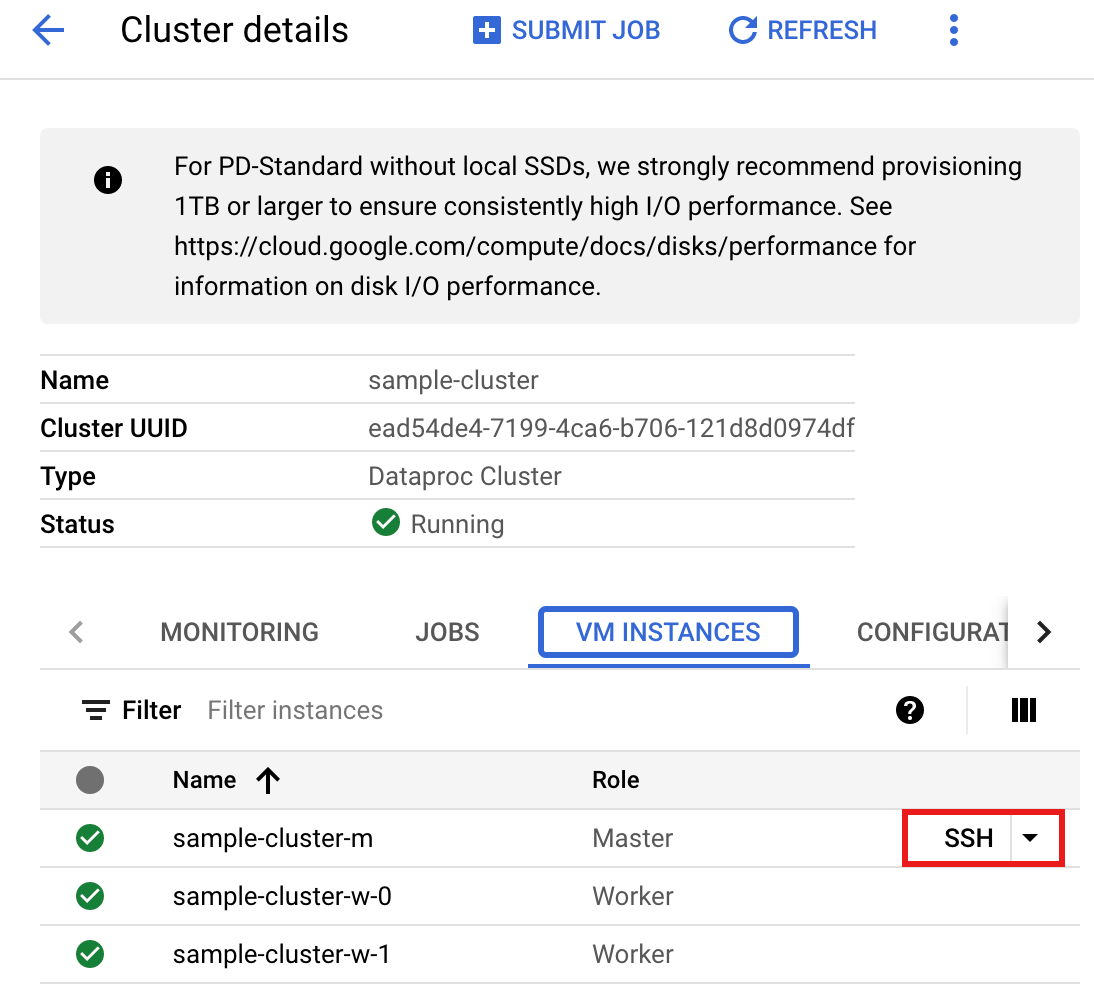Click the green status icon for sample-cluster-w-0
Screen dimensions: 1094x992
(x=90, y=896)
